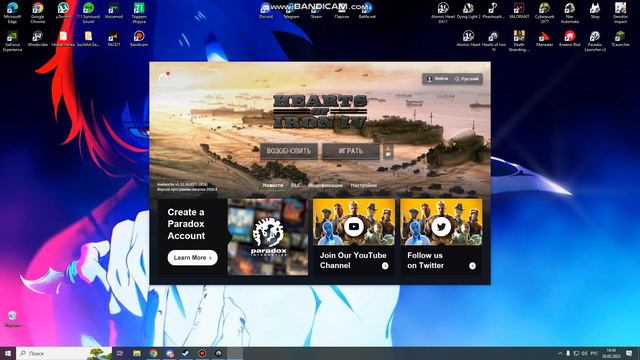640x360 pixels.
Task: Open Microsoft Edge desktop icon
Action: (12, 12)
